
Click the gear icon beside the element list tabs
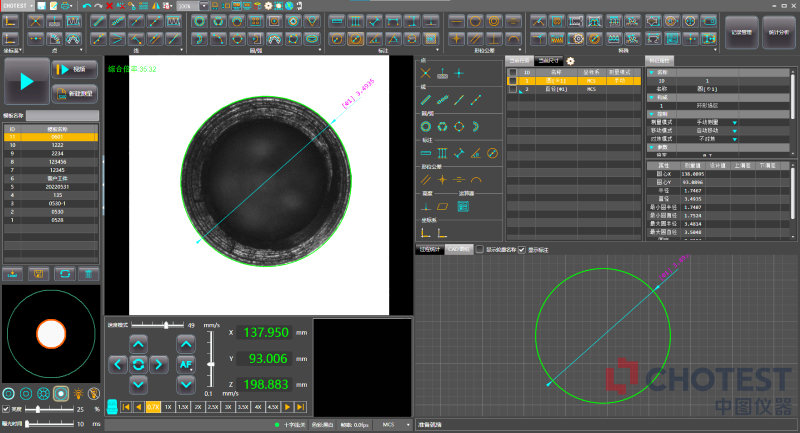pos(572,60)
